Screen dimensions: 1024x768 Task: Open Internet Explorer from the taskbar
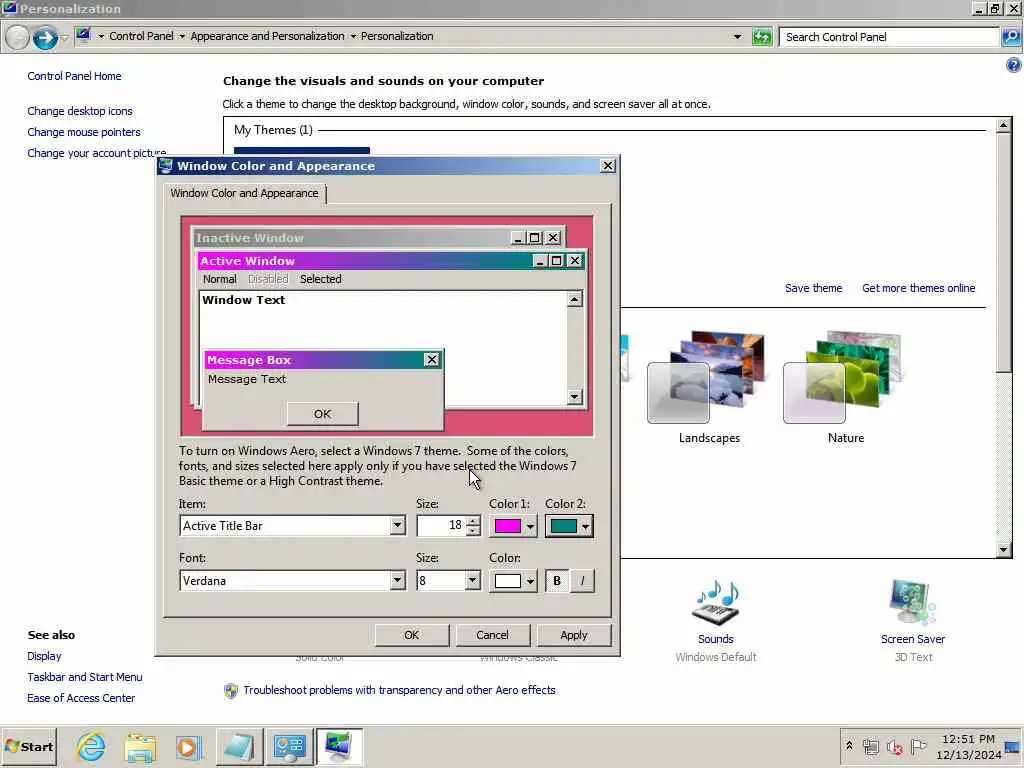(x=91, y=746)
